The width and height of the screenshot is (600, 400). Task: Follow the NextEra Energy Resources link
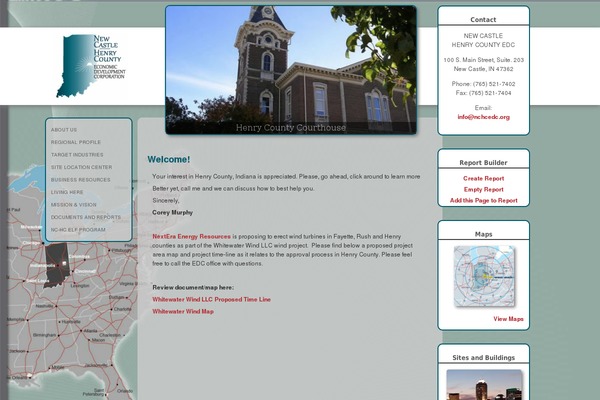point(191,237)
